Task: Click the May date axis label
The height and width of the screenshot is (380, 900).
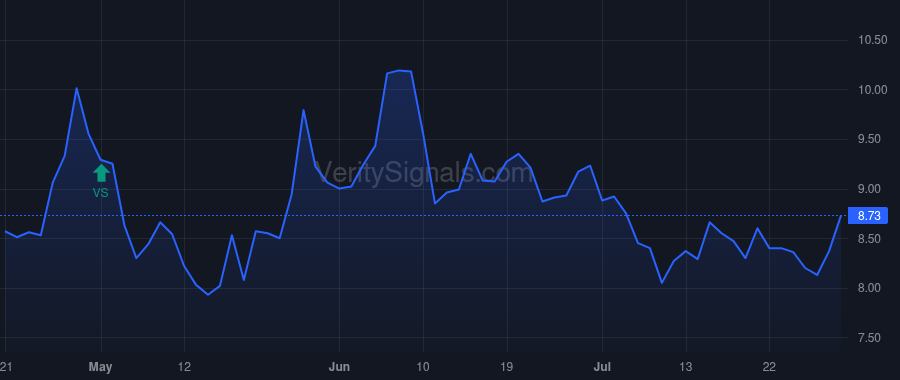Action: (100, 367)
